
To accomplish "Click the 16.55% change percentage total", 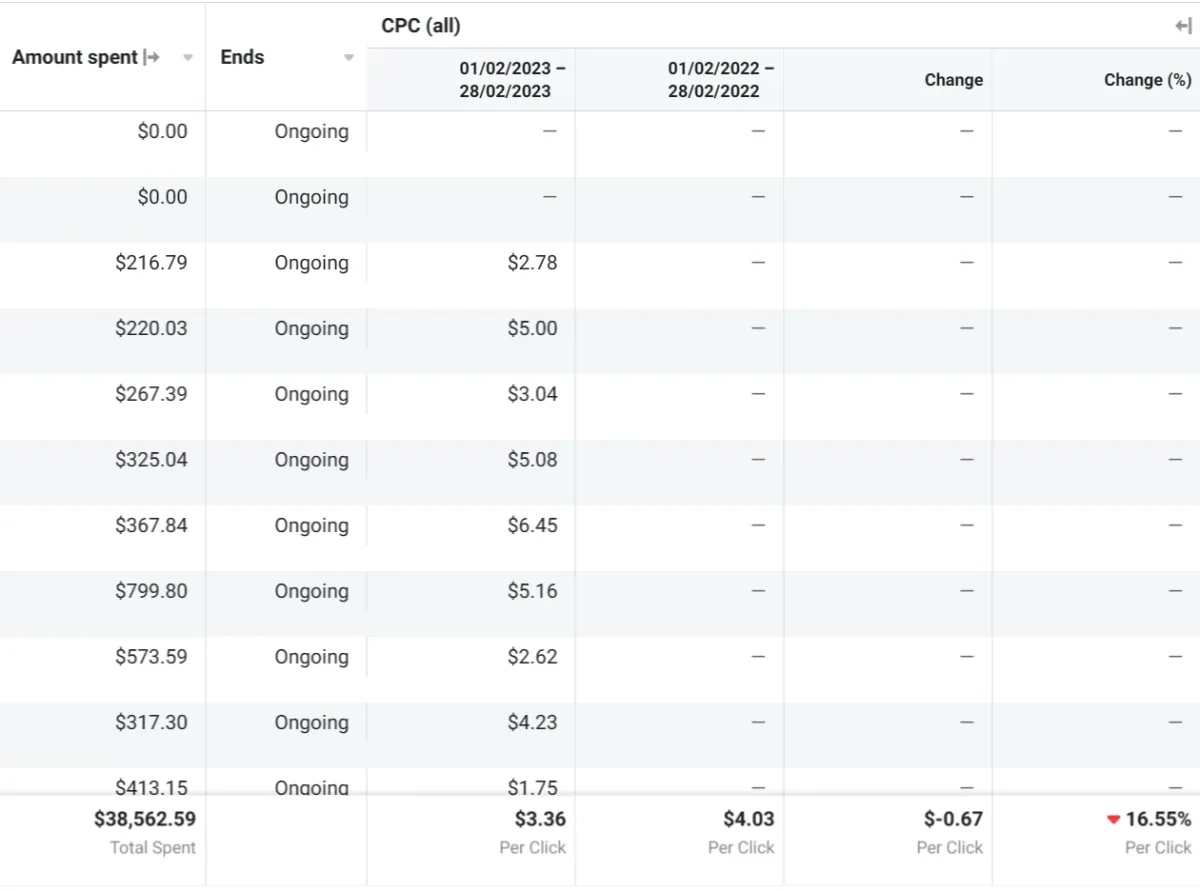I will tap(1158, 819).
